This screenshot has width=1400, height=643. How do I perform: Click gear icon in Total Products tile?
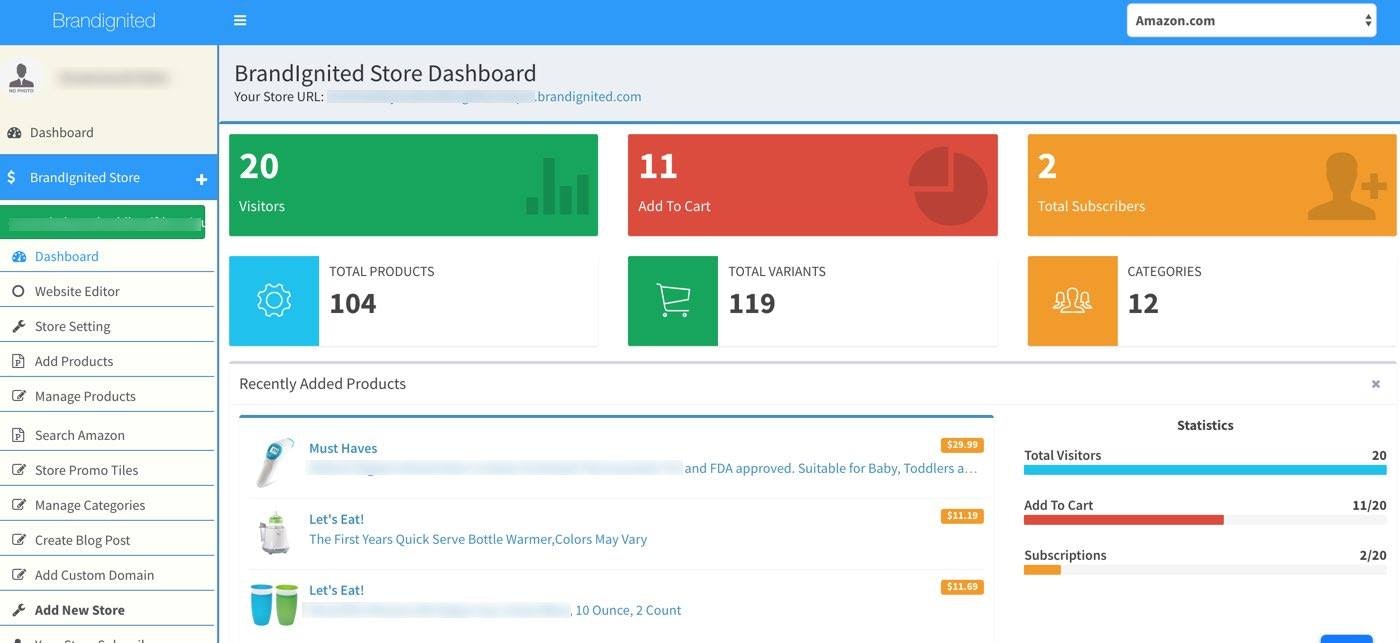(x=274, y=301)
